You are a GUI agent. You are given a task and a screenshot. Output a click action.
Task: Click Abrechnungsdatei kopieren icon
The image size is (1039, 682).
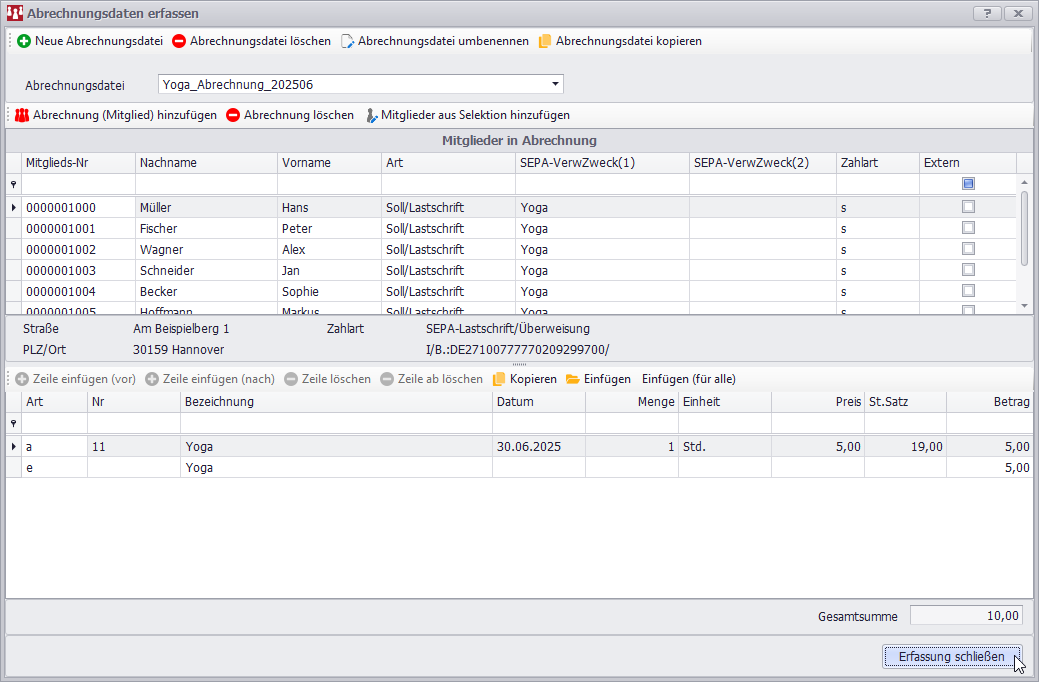[545, 41]
